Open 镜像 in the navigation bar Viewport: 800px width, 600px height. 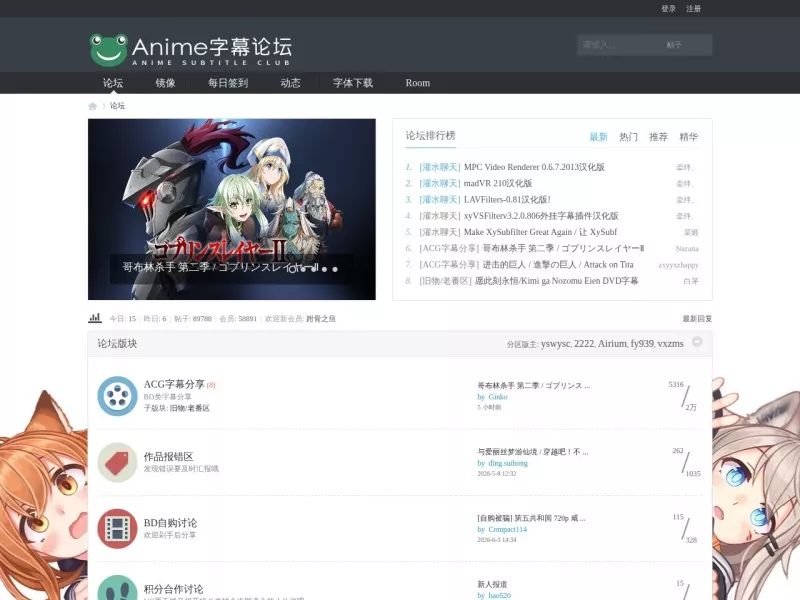tap(165, 83)
